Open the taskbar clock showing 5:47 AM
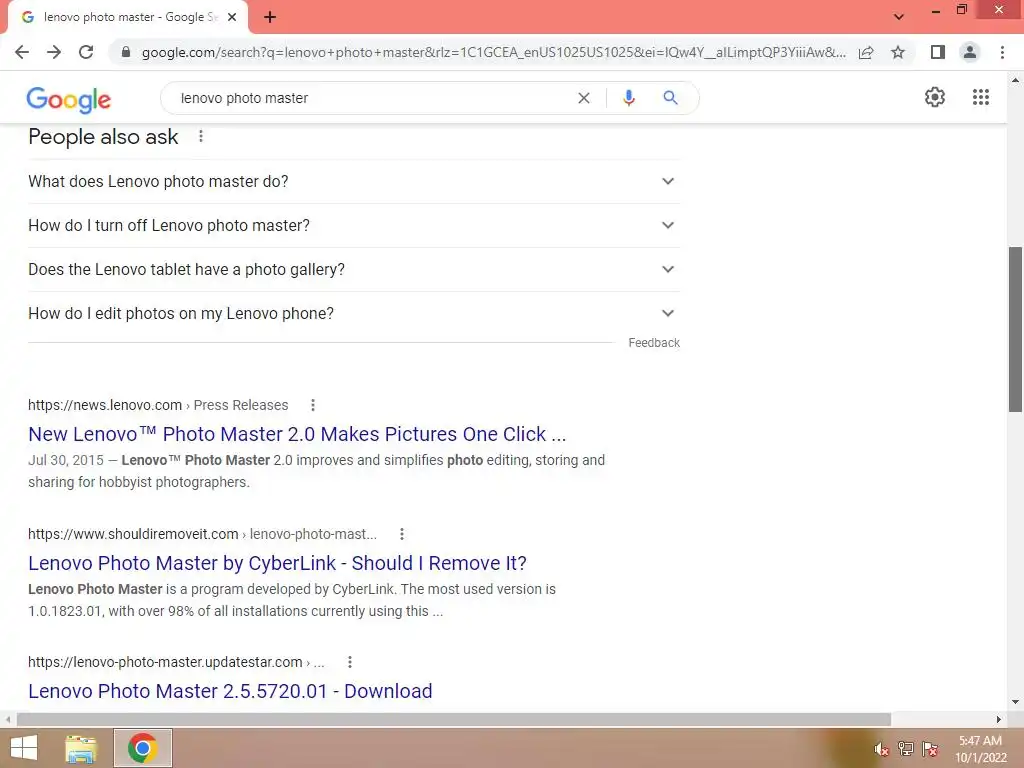Viewport: 1024px width, 768px height. [x=980, y=749]
